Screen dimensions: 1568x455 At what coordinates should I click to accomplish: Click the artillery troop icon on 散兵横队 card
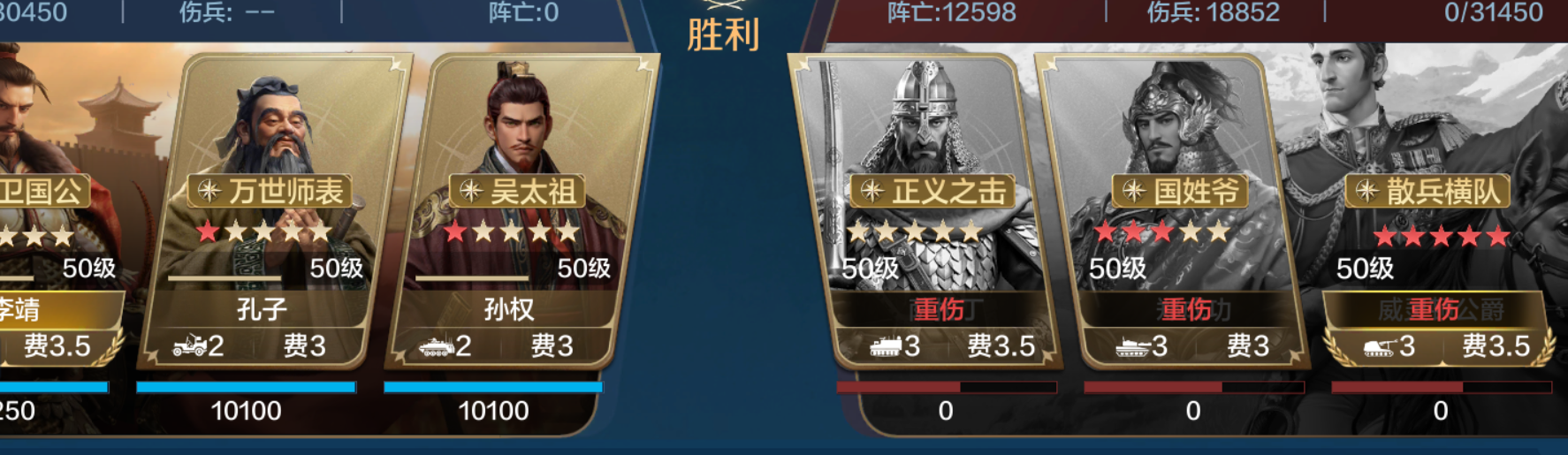pyautogui.click(x=1380, y=346)
